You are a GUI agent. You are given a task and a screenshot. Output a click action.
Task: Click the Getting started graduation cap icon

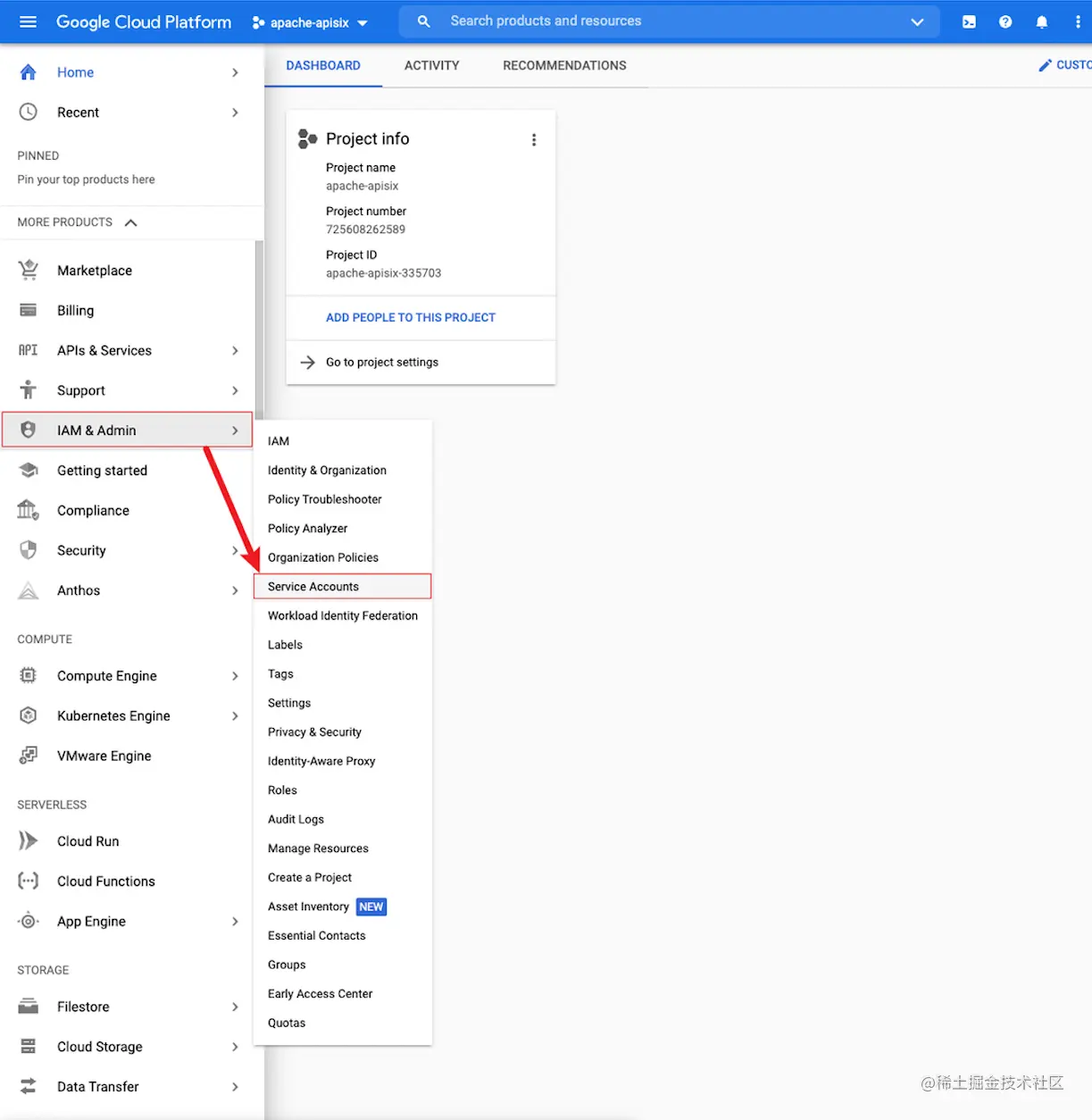pyautogui.click(x=29, y=470)
